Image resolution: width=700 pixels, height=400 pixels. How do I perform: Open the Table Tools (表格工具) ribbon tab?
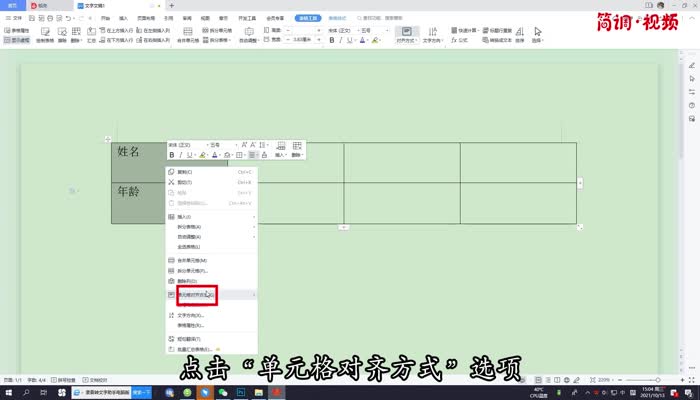click(305, 18)
